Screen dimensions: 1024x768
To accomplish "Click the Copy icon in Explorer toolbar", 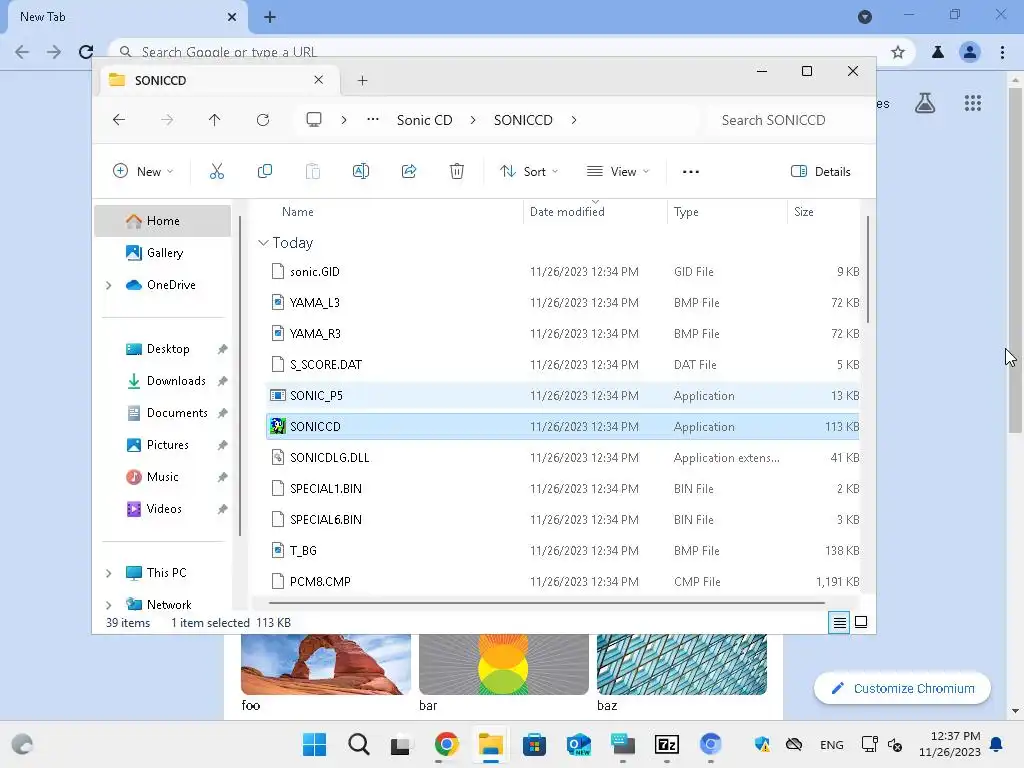I will click(264, 171).
